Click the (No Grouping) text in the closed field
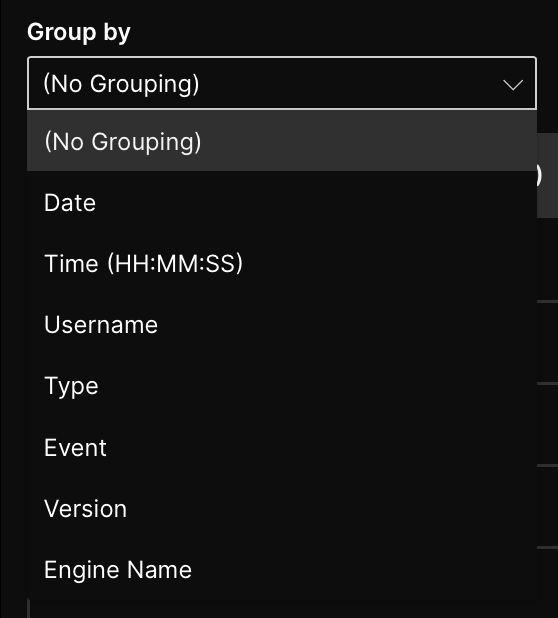The width and height of the screenshot is (558, 618). [121, 84]
